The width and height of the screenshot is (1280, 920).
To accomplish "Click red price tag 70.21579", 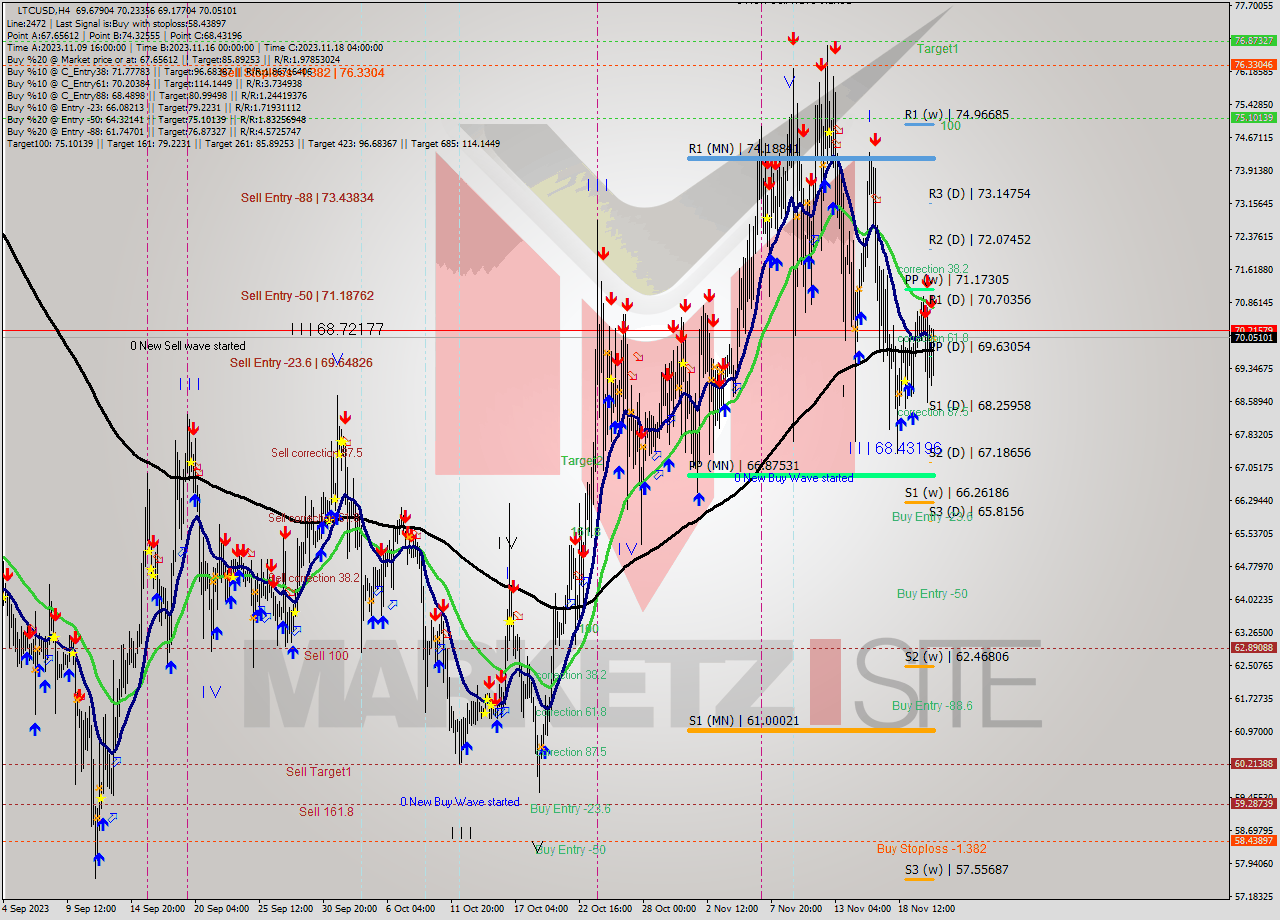I will pyautogui.click(x=1253, y=329).
